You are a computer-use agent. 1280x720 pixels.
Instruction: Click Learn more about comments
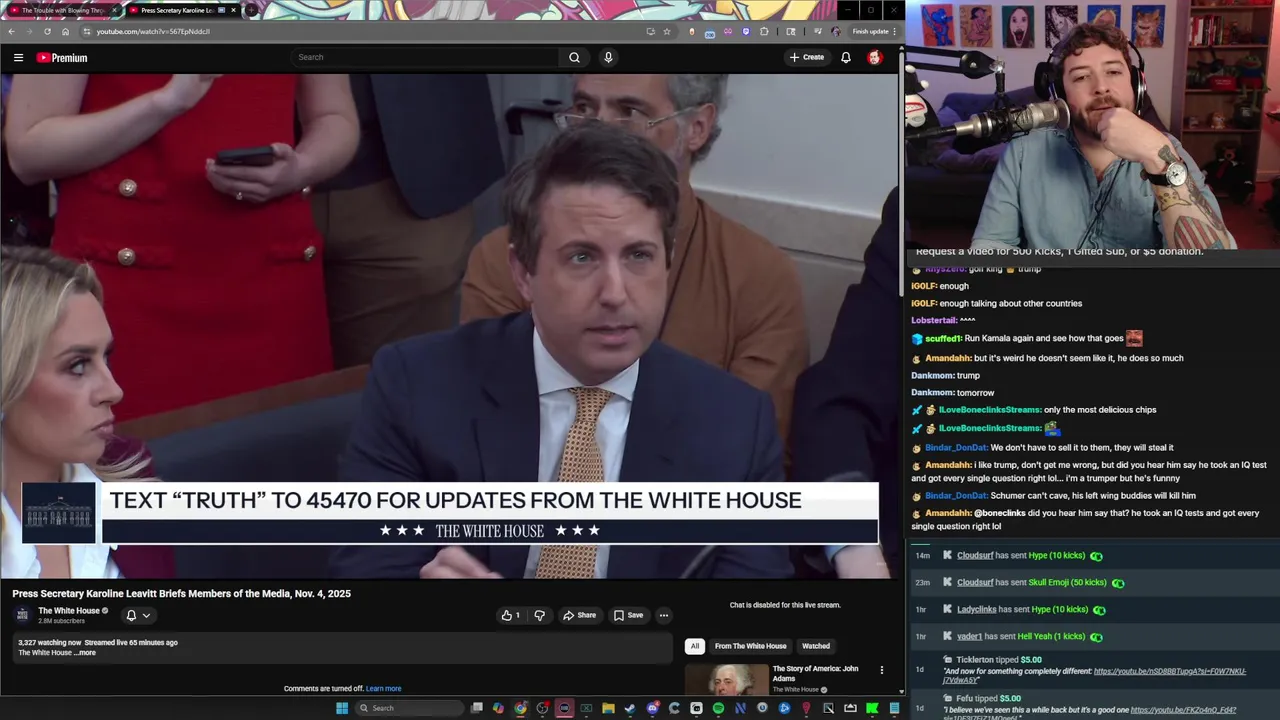383,688
